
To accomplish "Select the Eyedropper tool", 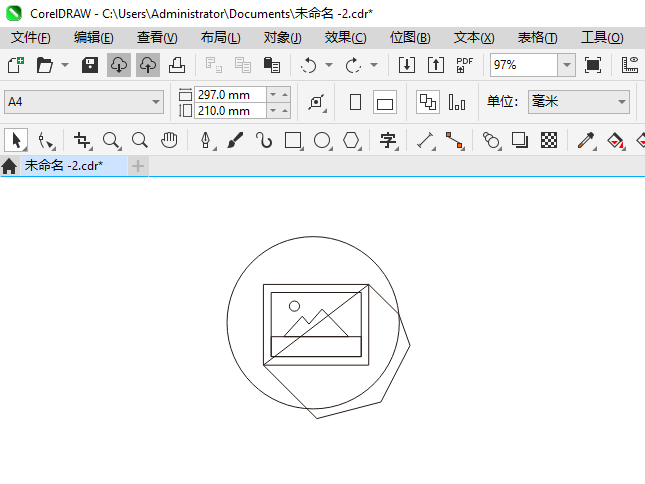I will click(x=586, y=141).
